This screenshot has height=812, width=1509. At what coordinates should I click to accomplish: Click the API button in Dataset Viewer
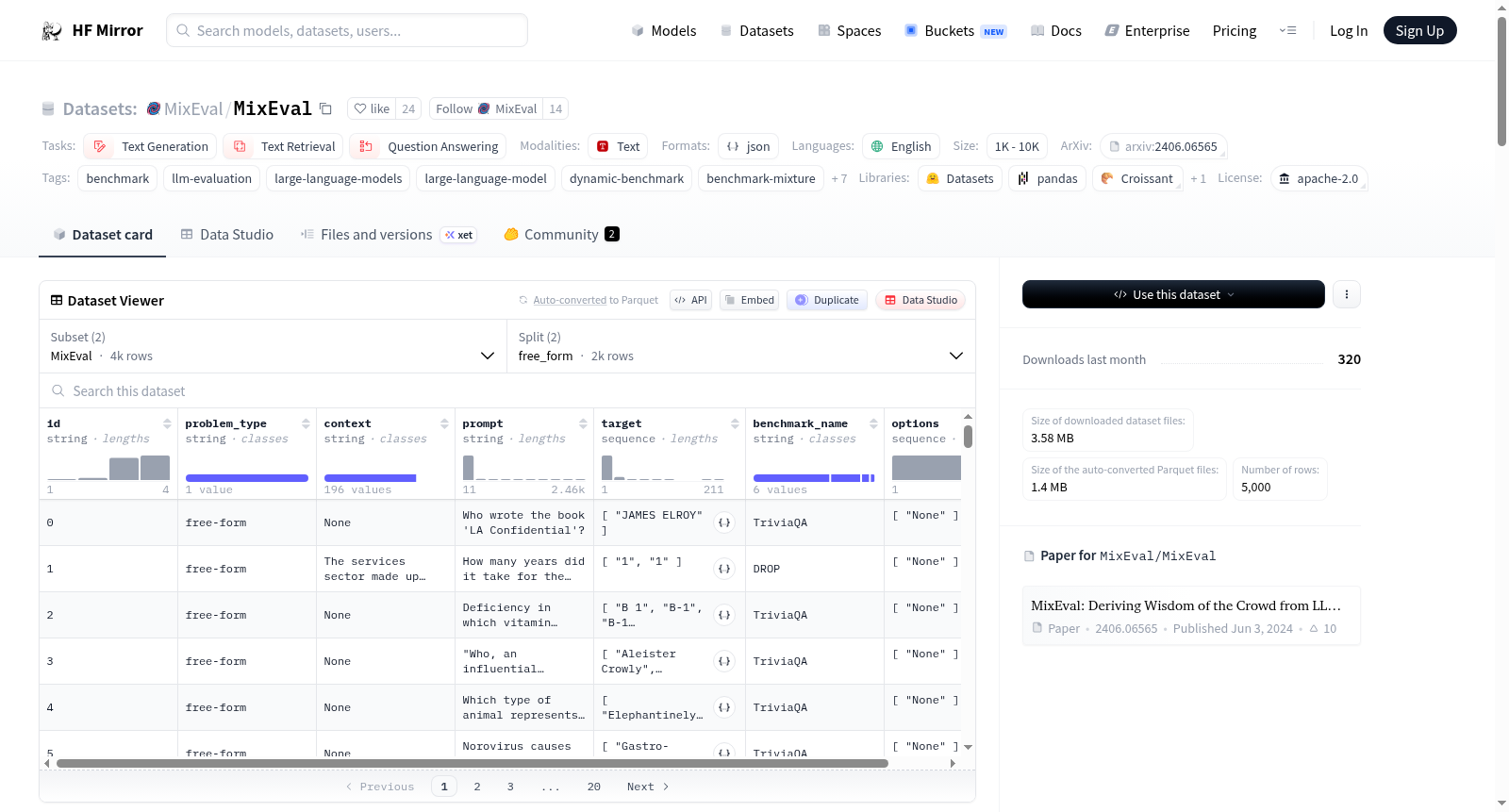(x=691, y=300)
